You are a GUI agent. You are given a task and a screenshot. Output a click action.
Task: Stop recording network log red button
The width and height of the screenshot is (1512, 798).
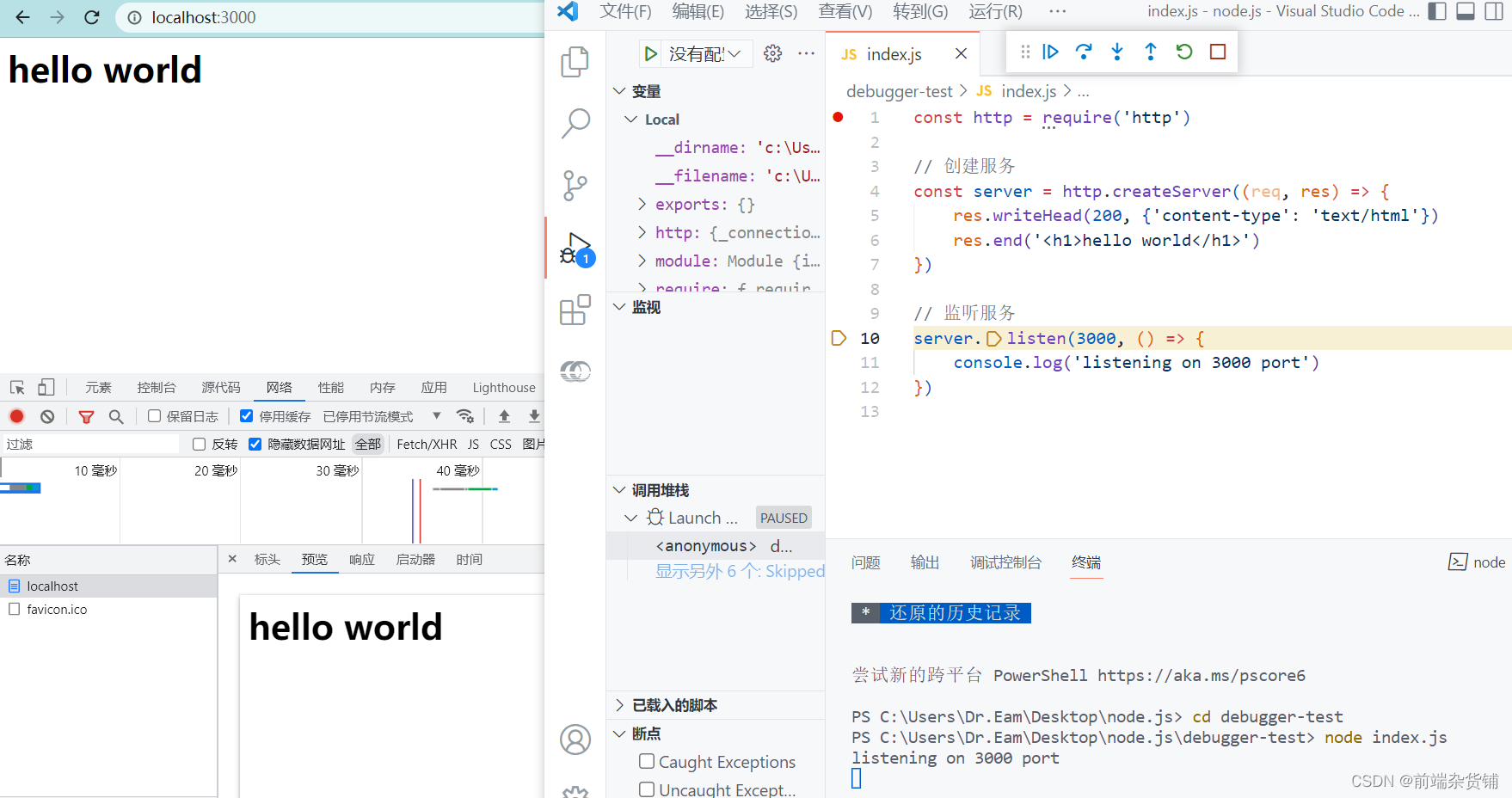(x=16, y=416)
